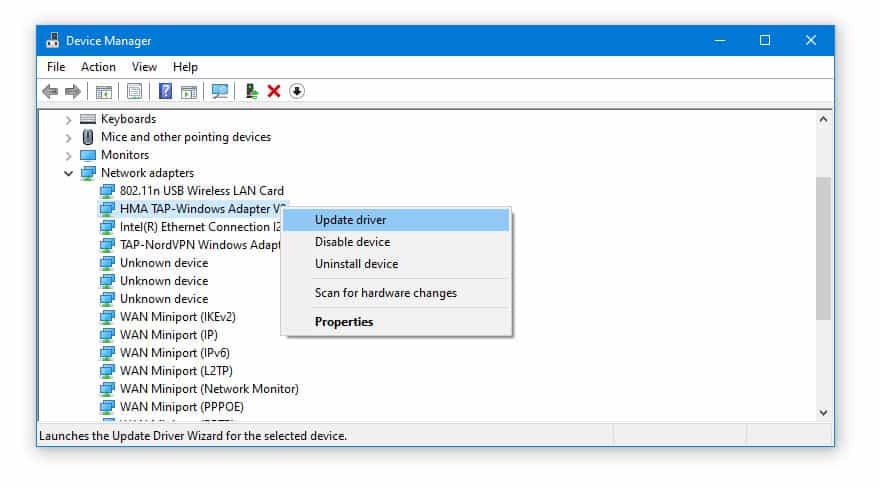879x486 pixels.
Task: Click the Update driver toolbar icon
Action: click(251, 91)
